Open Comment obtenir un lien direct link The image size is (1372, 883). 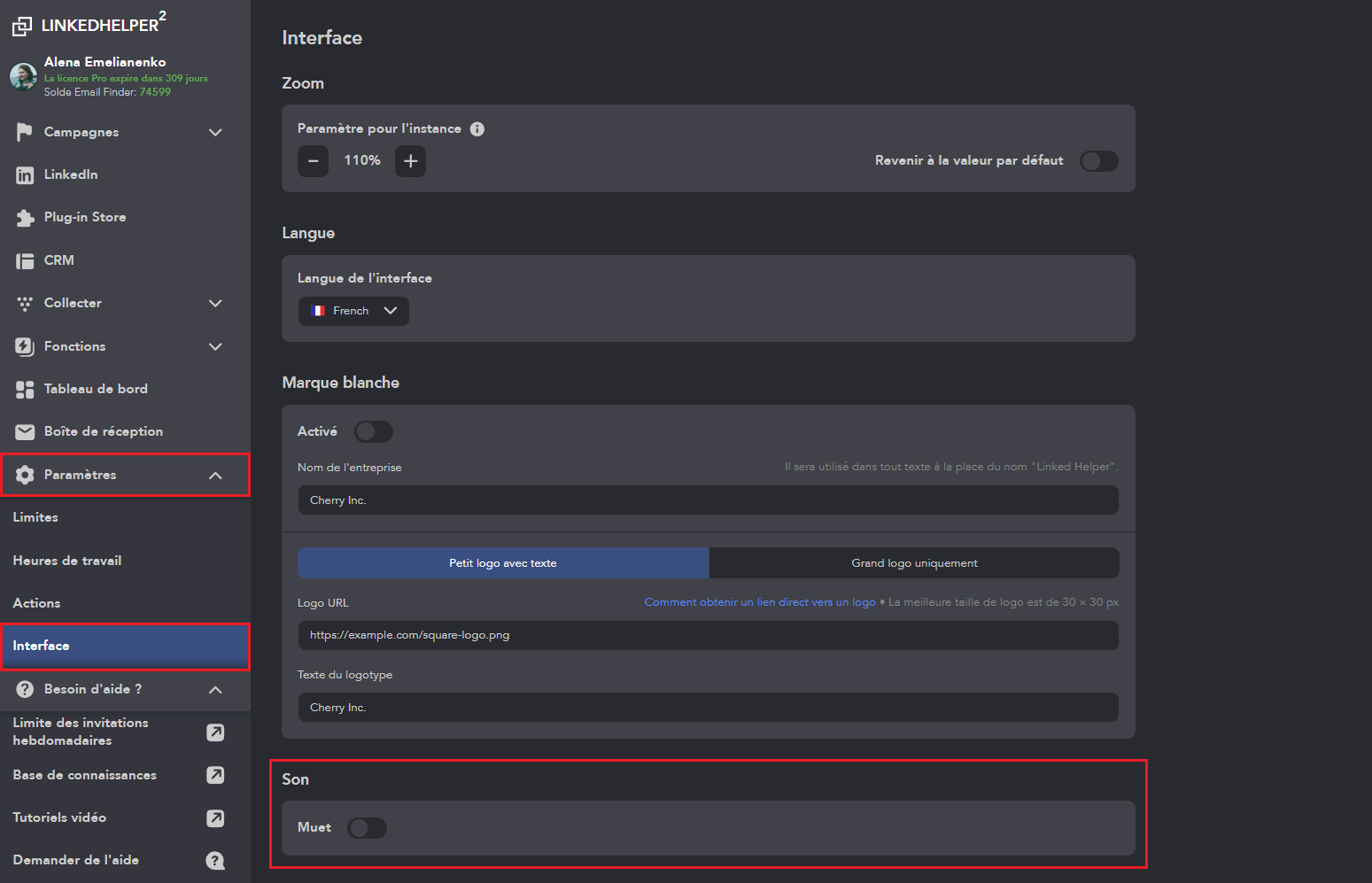[x=759, y=602]
